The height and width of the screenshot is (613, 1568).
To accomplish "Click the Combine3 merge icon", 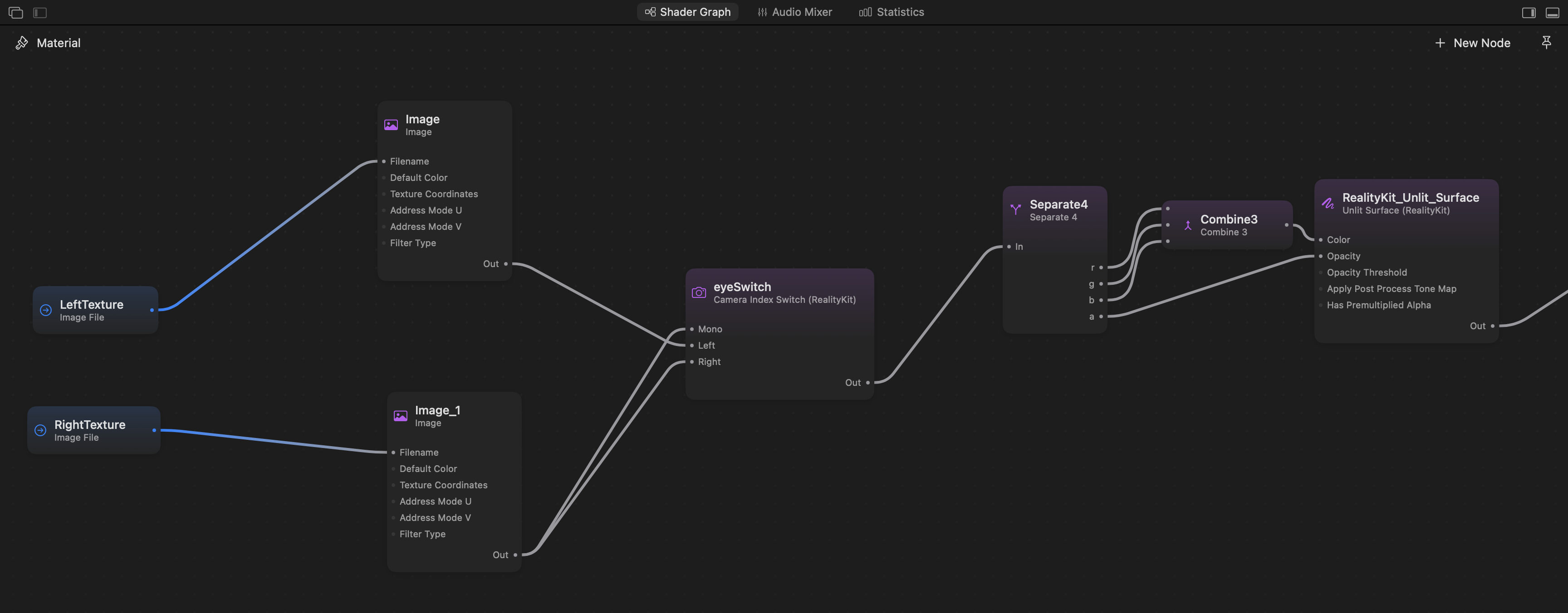I will [1187, 225].
